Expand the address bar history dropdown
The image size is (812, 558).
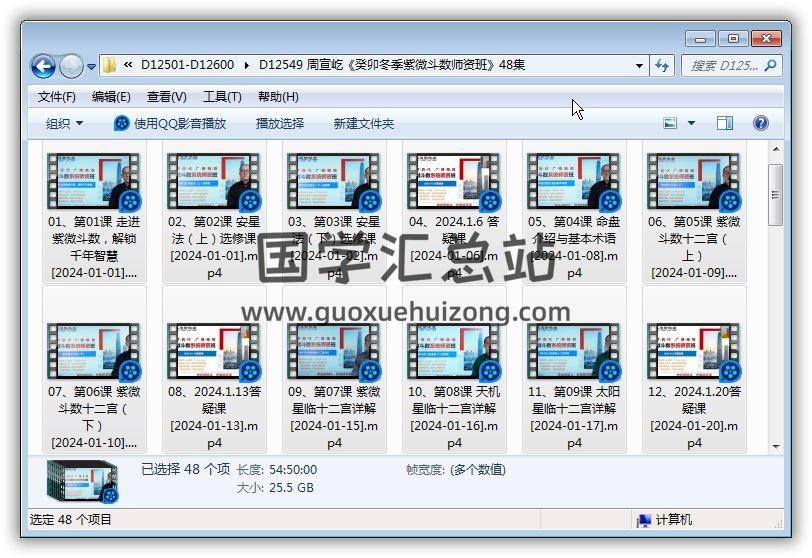coord(640,66)
